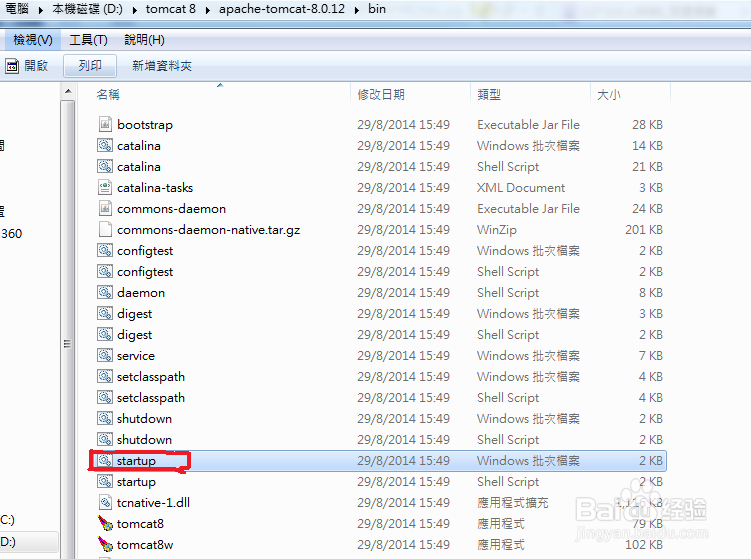
Task: Click the bin breadcrumb segment
Action: coord(376,9)
